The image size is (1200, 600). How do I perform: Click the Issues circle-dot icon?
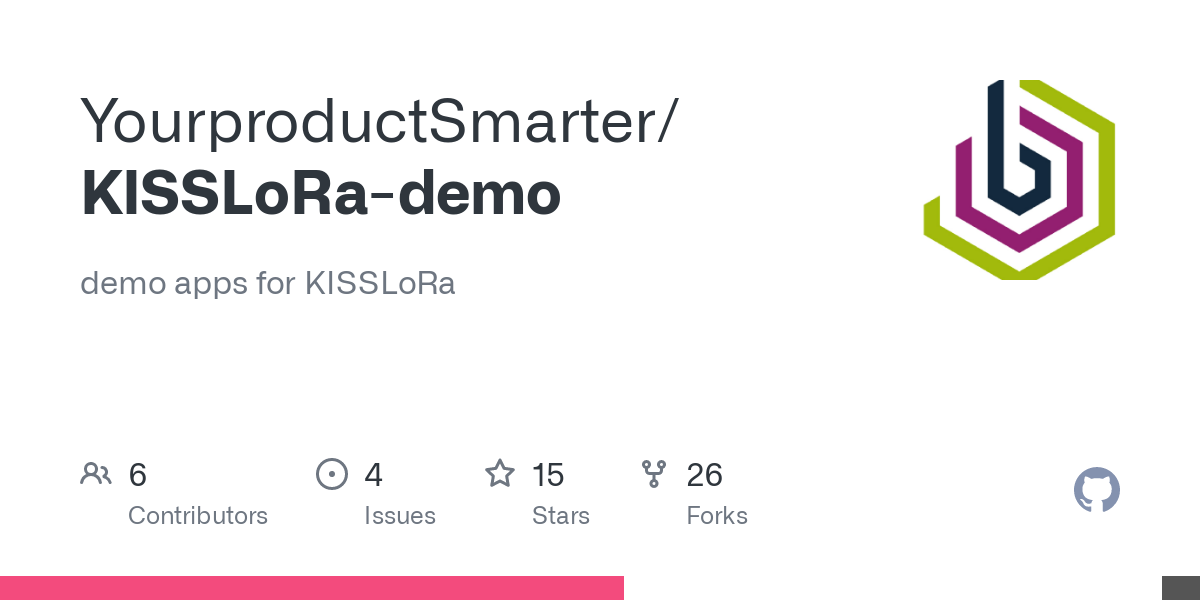coord(331,474)
